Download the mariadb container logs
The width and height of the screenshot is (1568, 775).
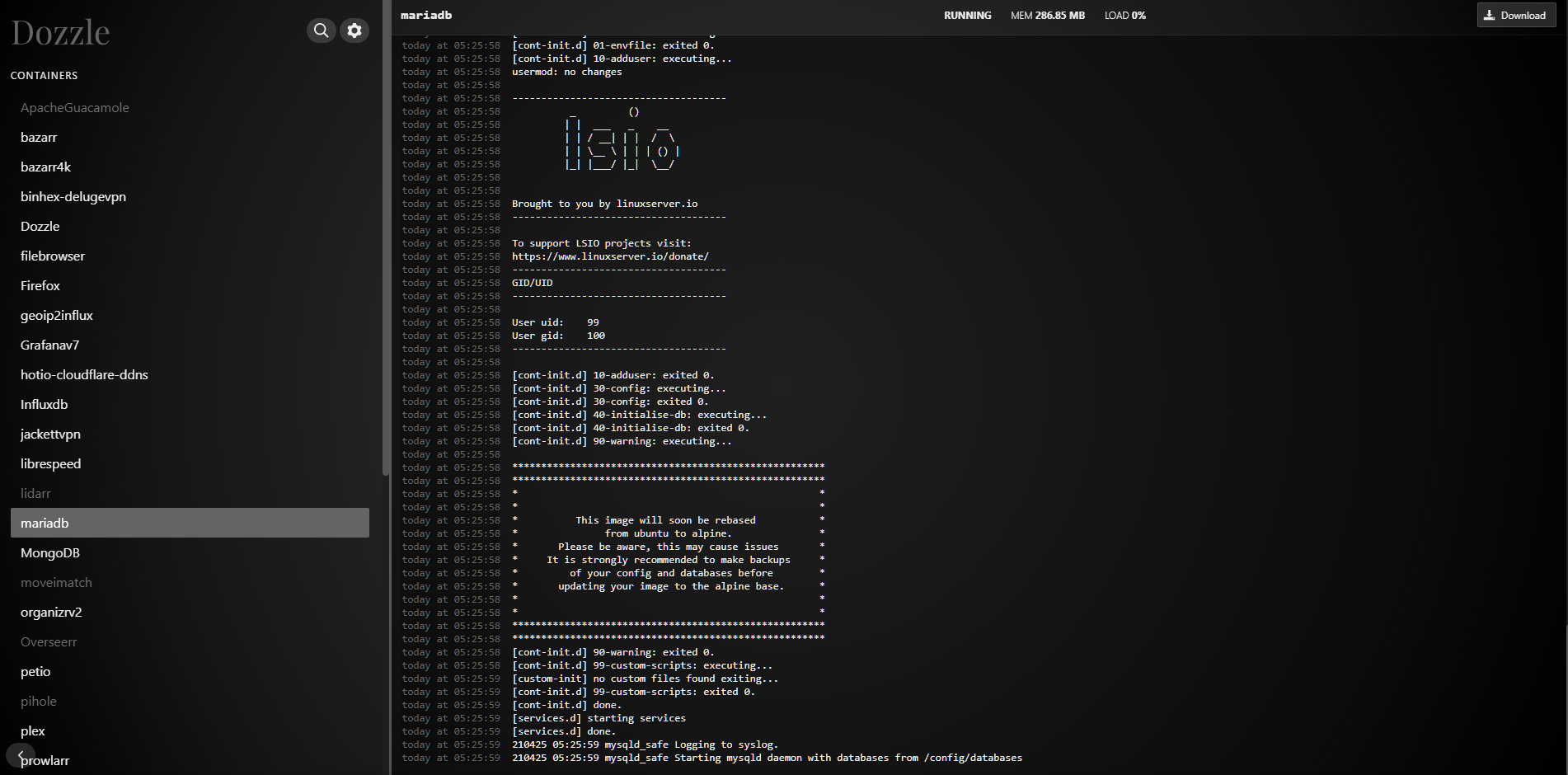coord(1515,15)
